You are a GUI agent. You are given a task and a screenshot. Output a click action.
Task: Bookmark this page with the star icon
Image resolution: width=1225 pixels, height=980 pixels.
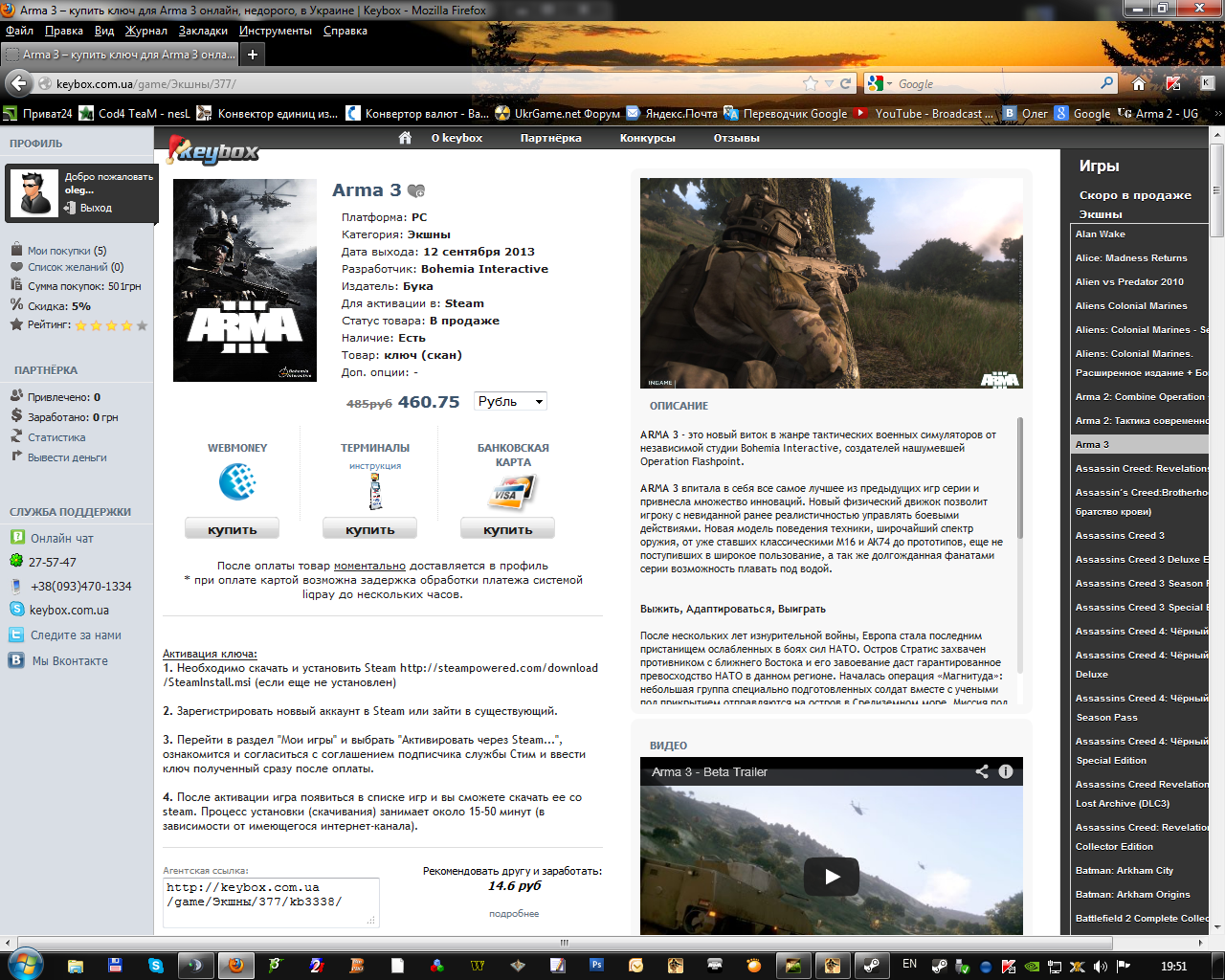811,83
